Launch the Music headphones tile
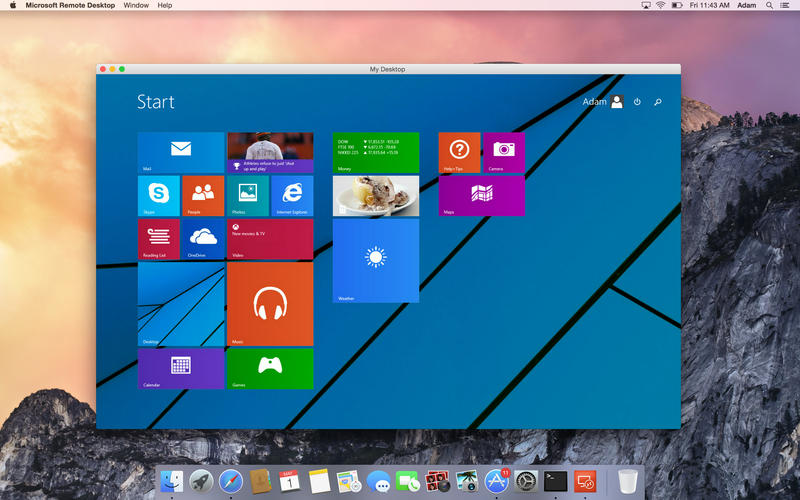 (270, 303)
